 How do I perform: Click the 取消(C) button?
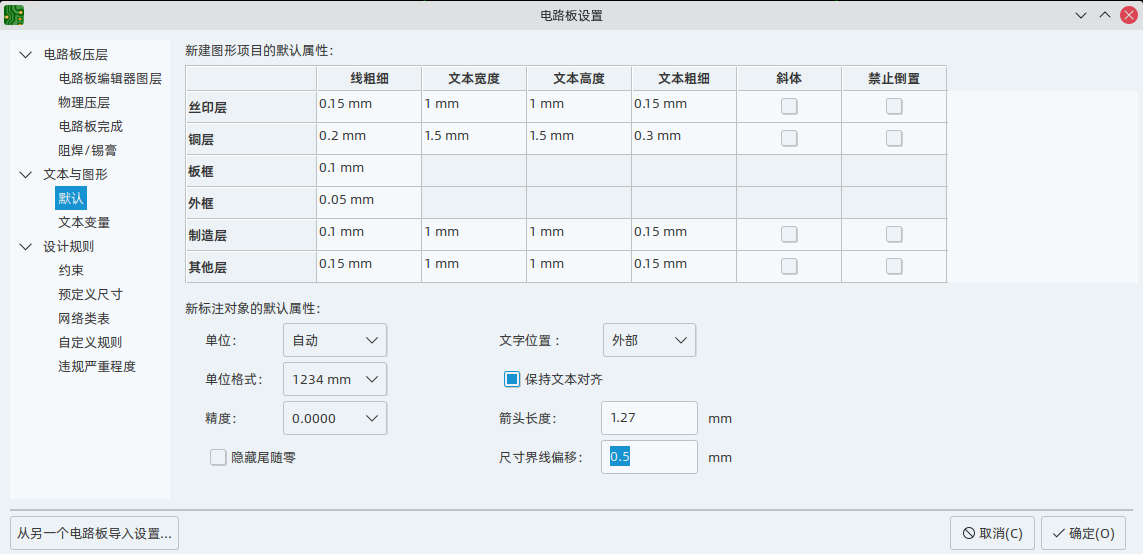[992, 533]
